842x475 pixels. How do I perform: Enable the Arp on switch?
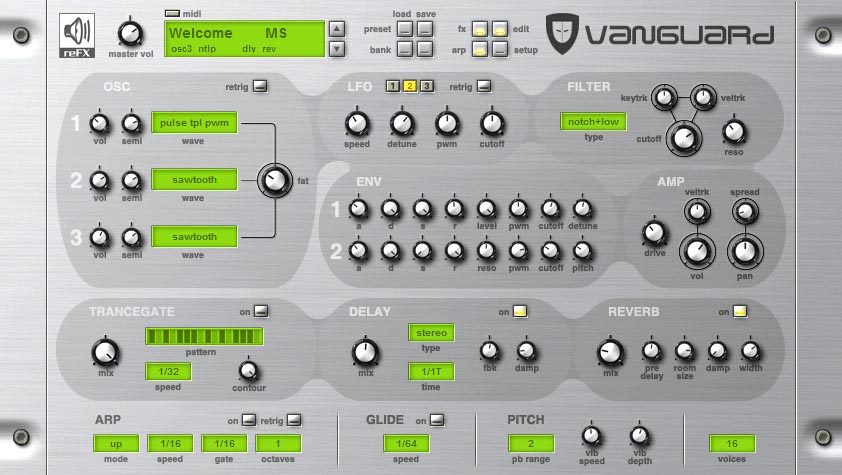249,420
